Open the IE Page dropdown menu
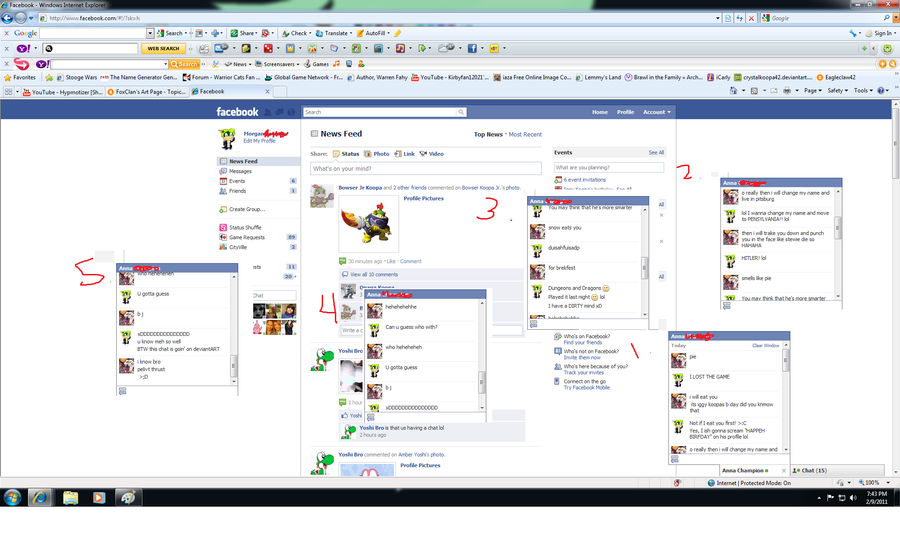Screen dimensions: 900x539 [812, 91]
